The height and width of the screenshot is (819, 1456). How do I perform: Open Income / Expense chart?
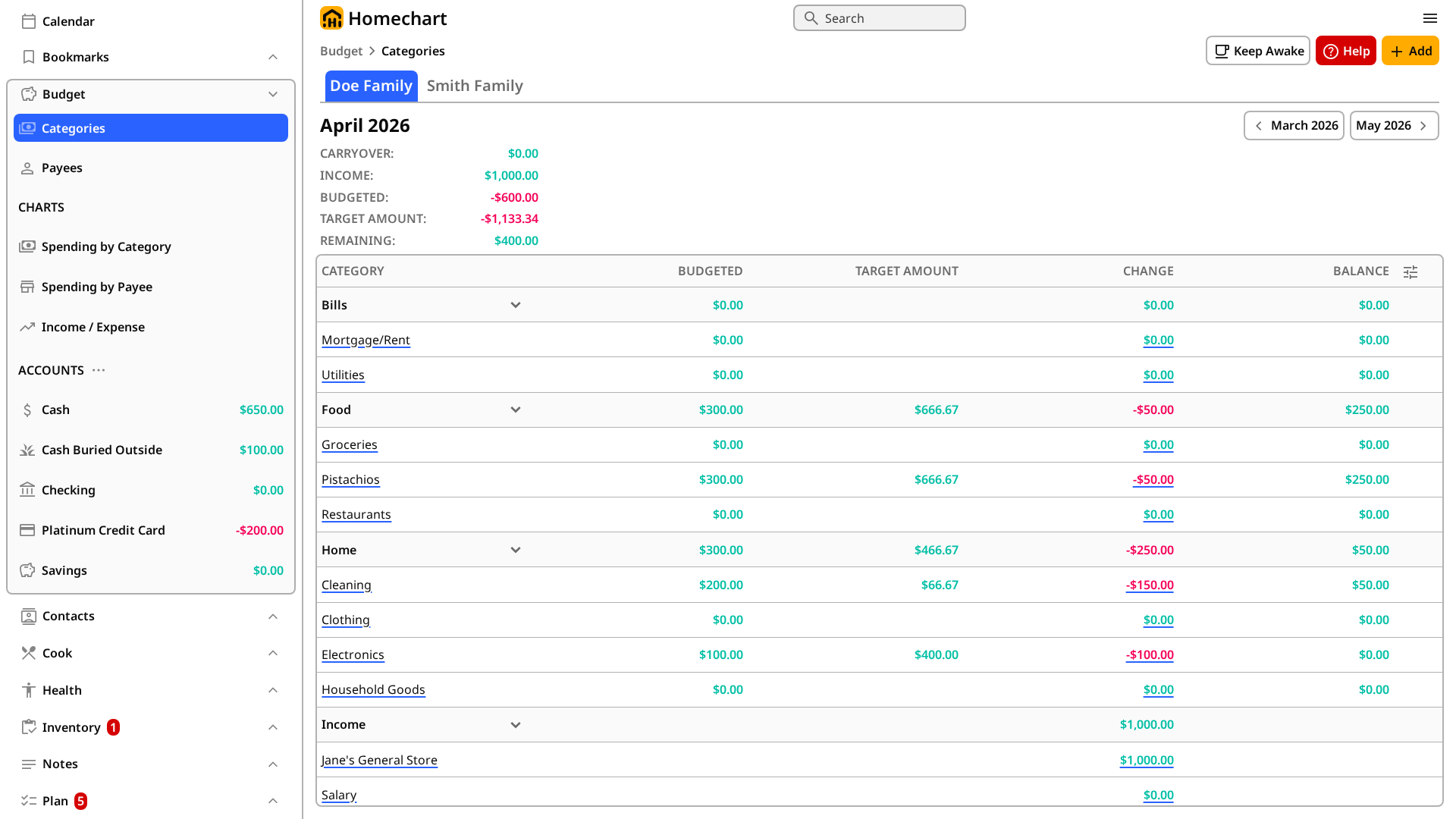93,327
